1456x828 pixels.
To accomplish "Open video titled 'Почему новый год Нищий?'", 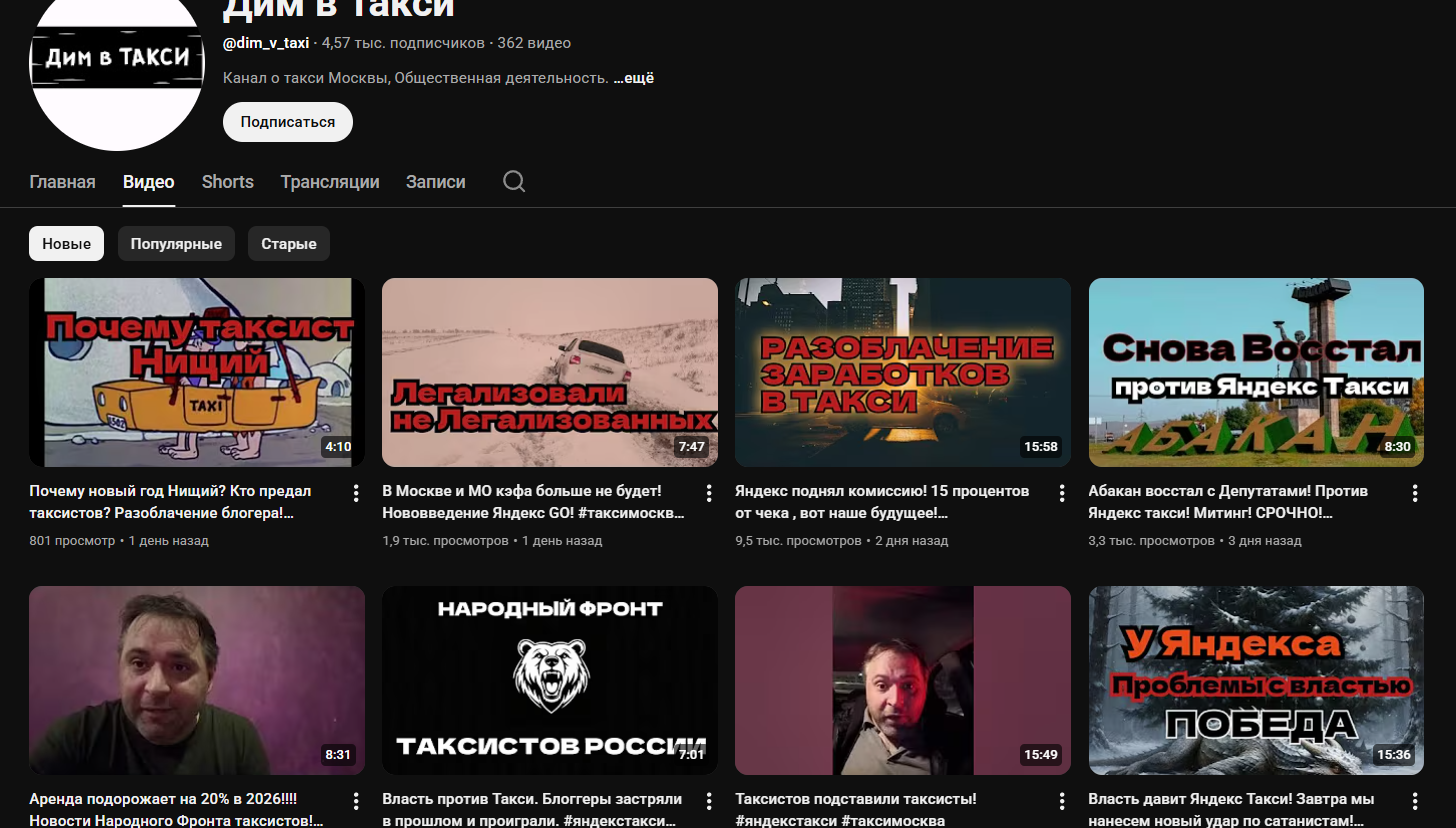I will click(171, 502).
